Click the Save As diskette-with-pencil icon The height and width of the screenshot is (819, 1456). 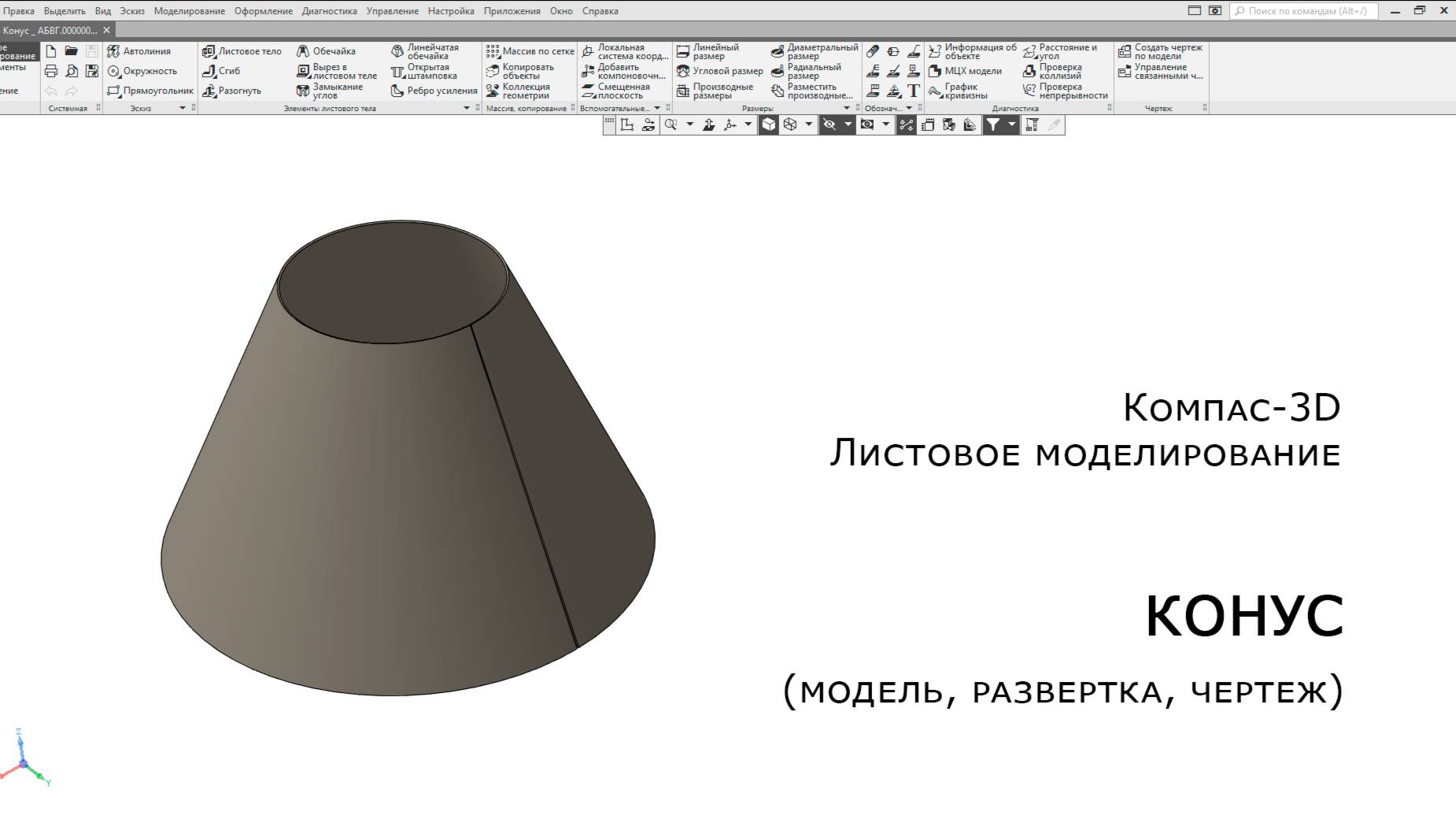(92, 71)
